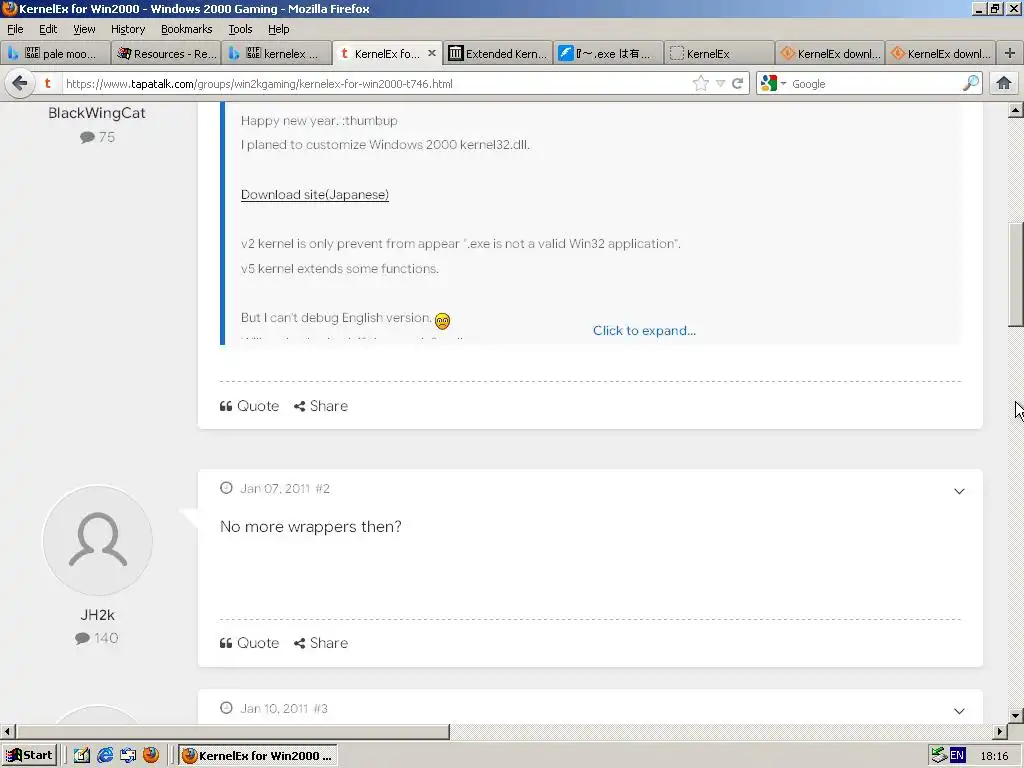Go back with the back arrow button
The height and width of the screenshot is (768, 1024).
[x=20, y=83]
